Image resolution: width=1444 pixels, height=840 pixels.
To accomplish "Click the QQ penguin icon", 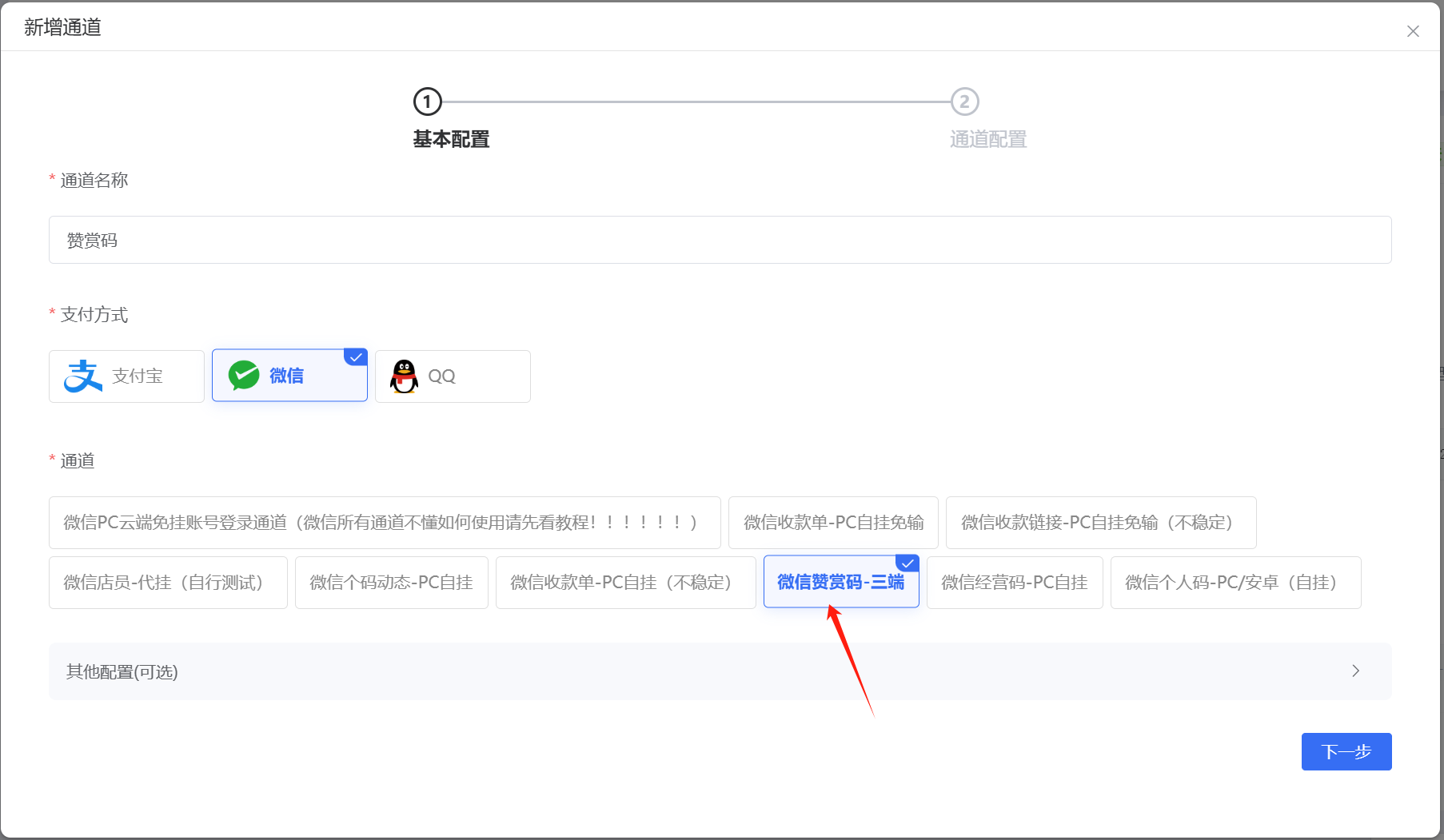I will (x=405, y=376).
